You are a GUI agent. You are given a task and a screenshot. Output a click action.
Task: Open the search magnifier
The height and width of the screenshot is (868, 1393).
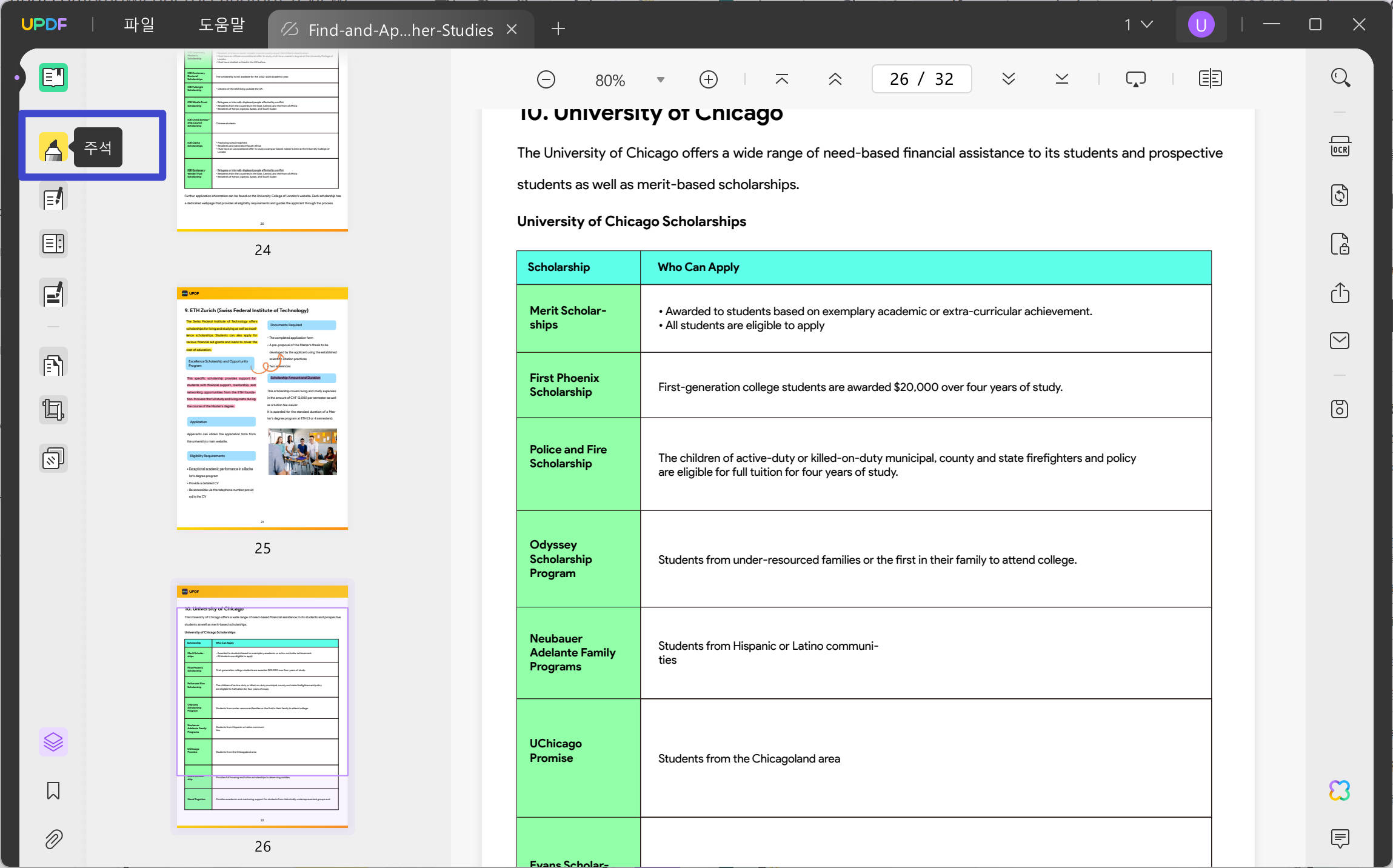[x=1340, y=78]
